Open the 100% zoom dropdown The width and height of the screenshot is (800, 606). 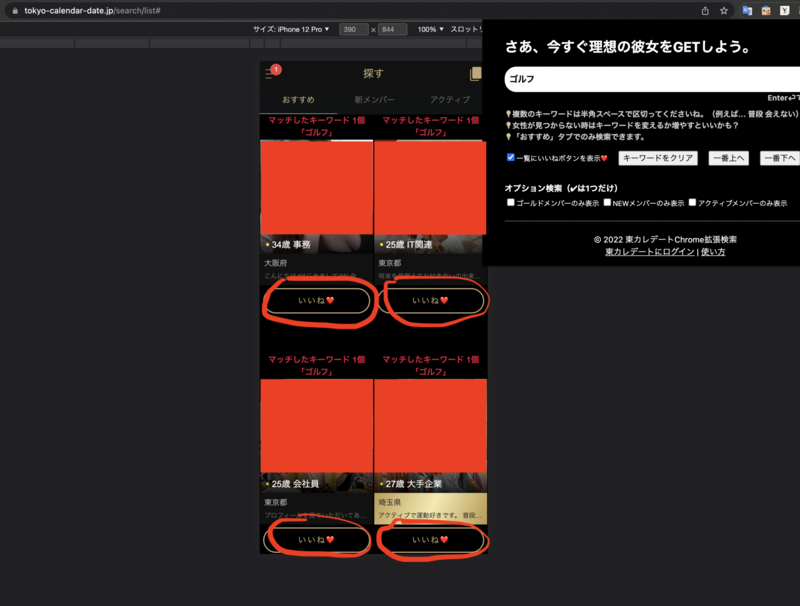coord(431,29)
